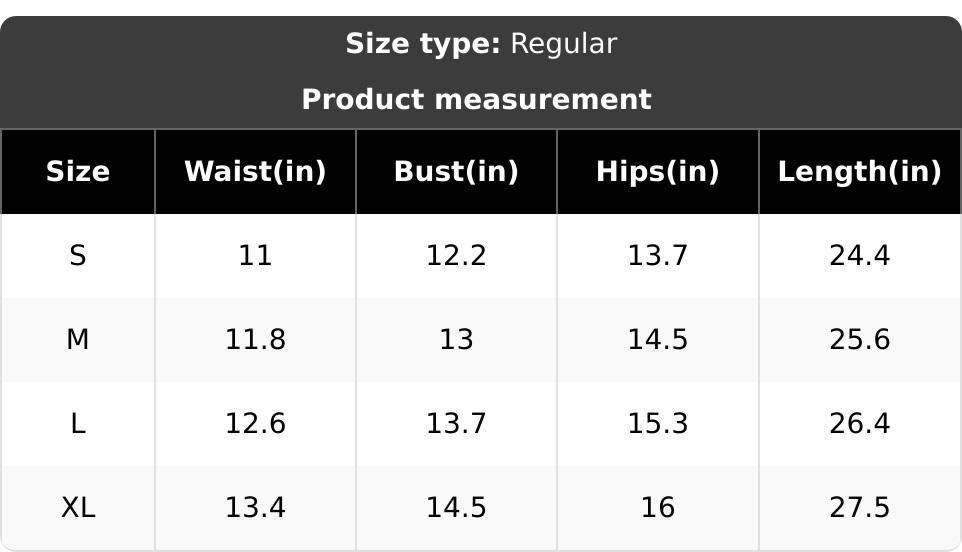Screen dimensions: 962x552
Task: Click length value 24.4 for size S
Action: (x=859, y=256)
